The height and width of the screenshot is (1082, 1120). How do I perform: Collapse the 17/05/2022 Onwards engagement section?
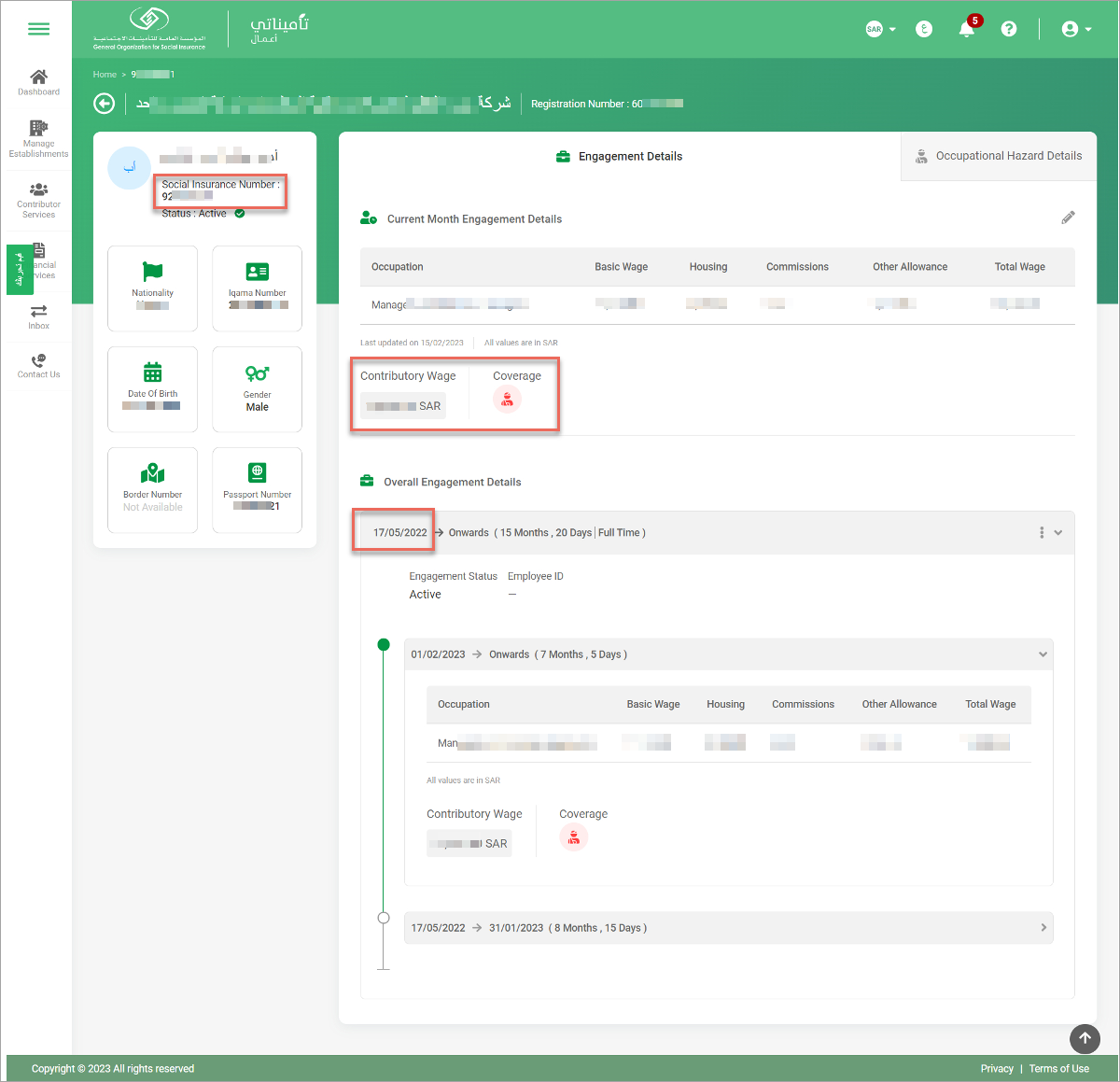[1057, 532]
